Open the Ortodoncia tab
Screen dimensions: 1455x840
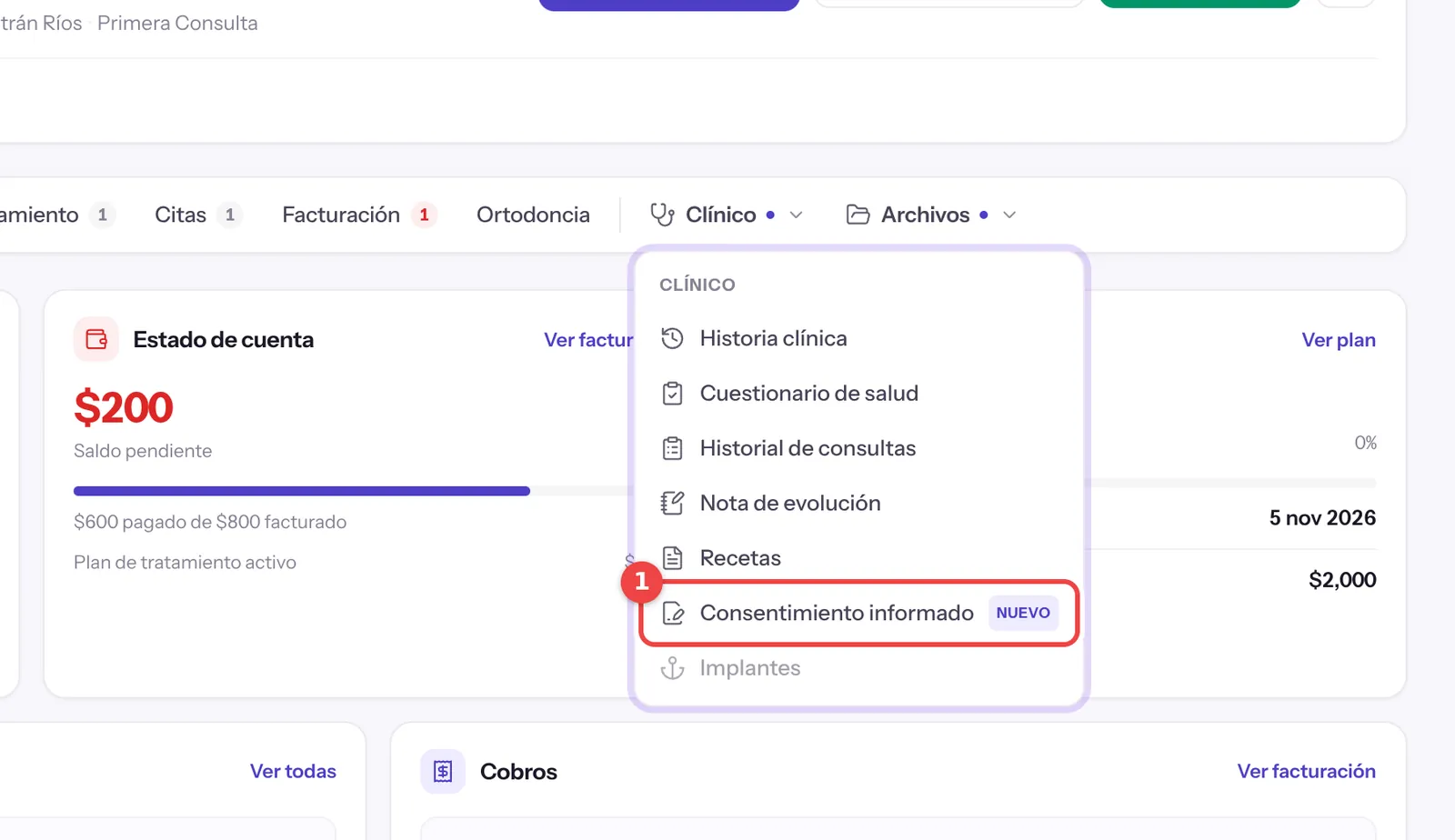point(533,215)
